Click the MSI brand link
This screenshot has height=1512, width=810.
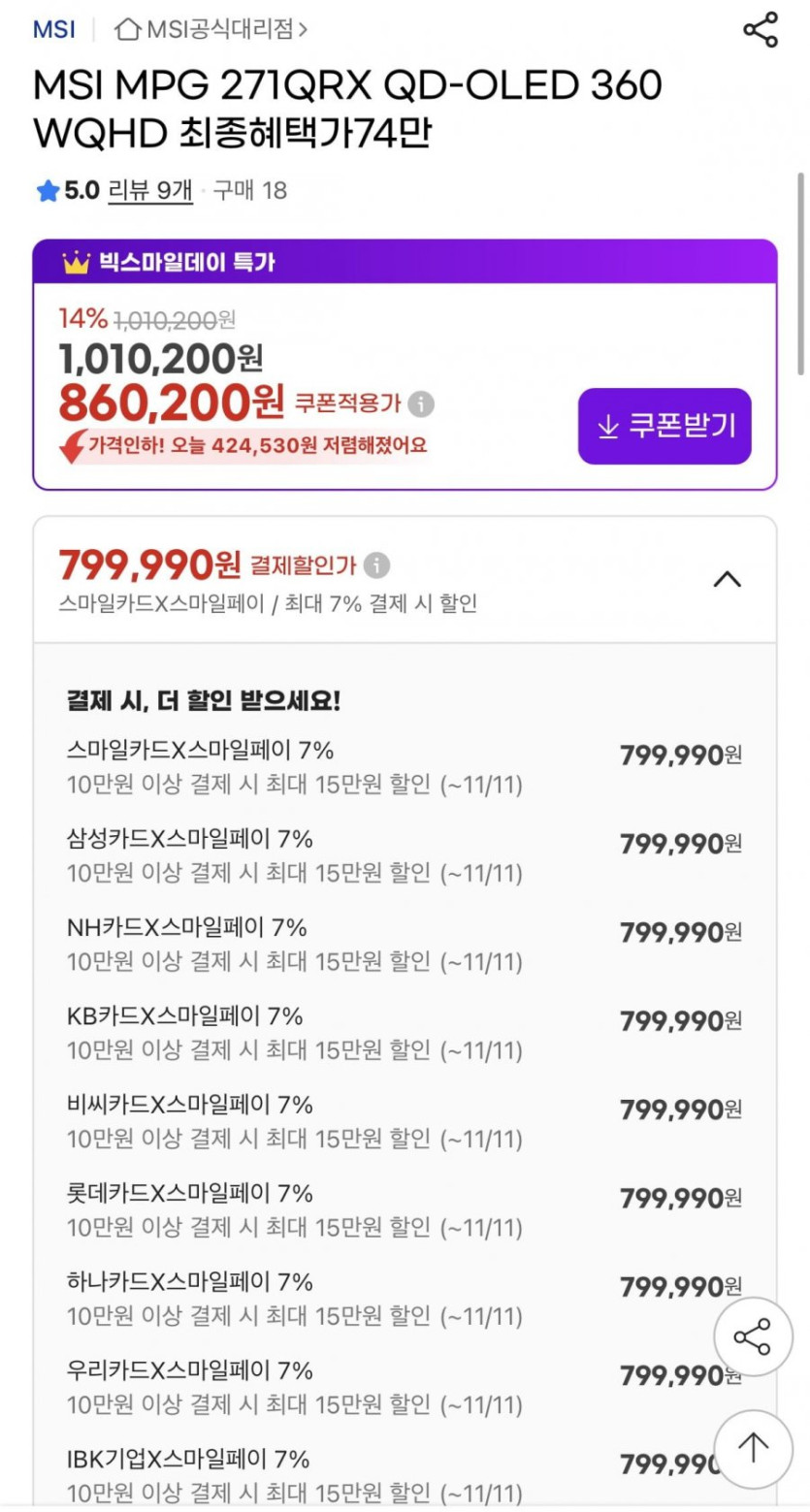coord(54,29)
